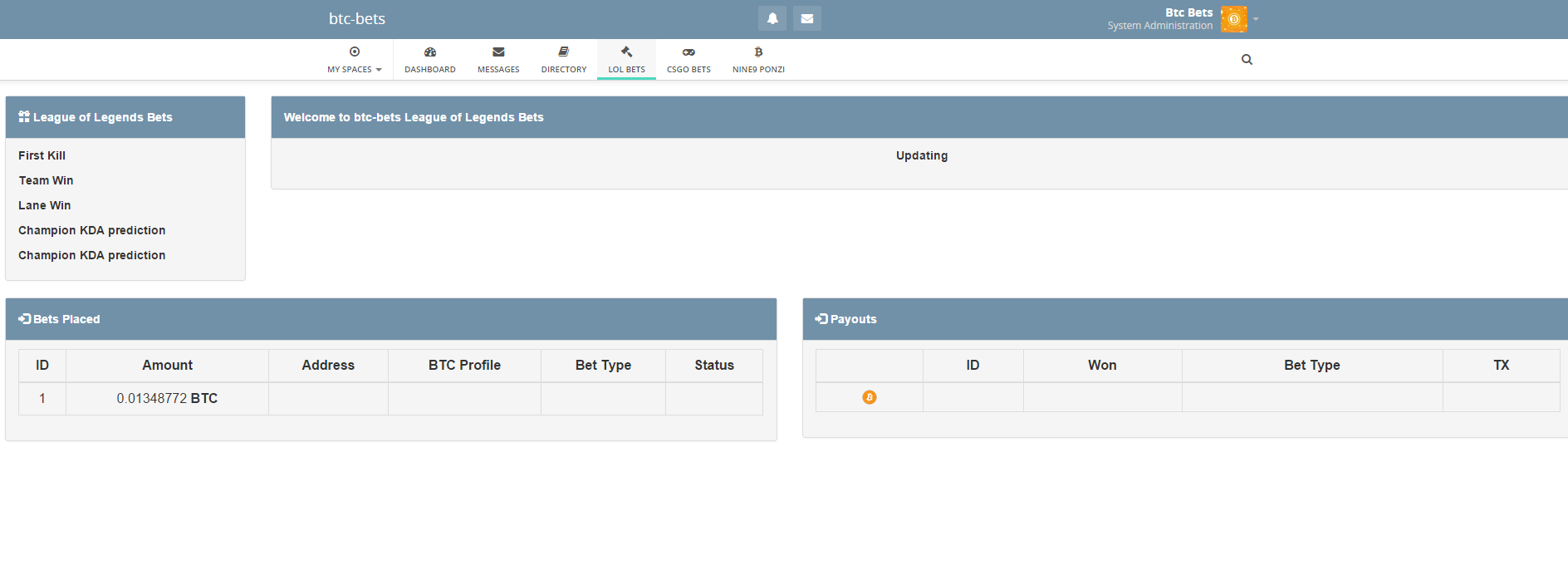Image resolution: width=1568 pixels, height=585 pixels.
Task: Click the btc-bets site title
Action: pyautogui.click(x=357, y=18)
